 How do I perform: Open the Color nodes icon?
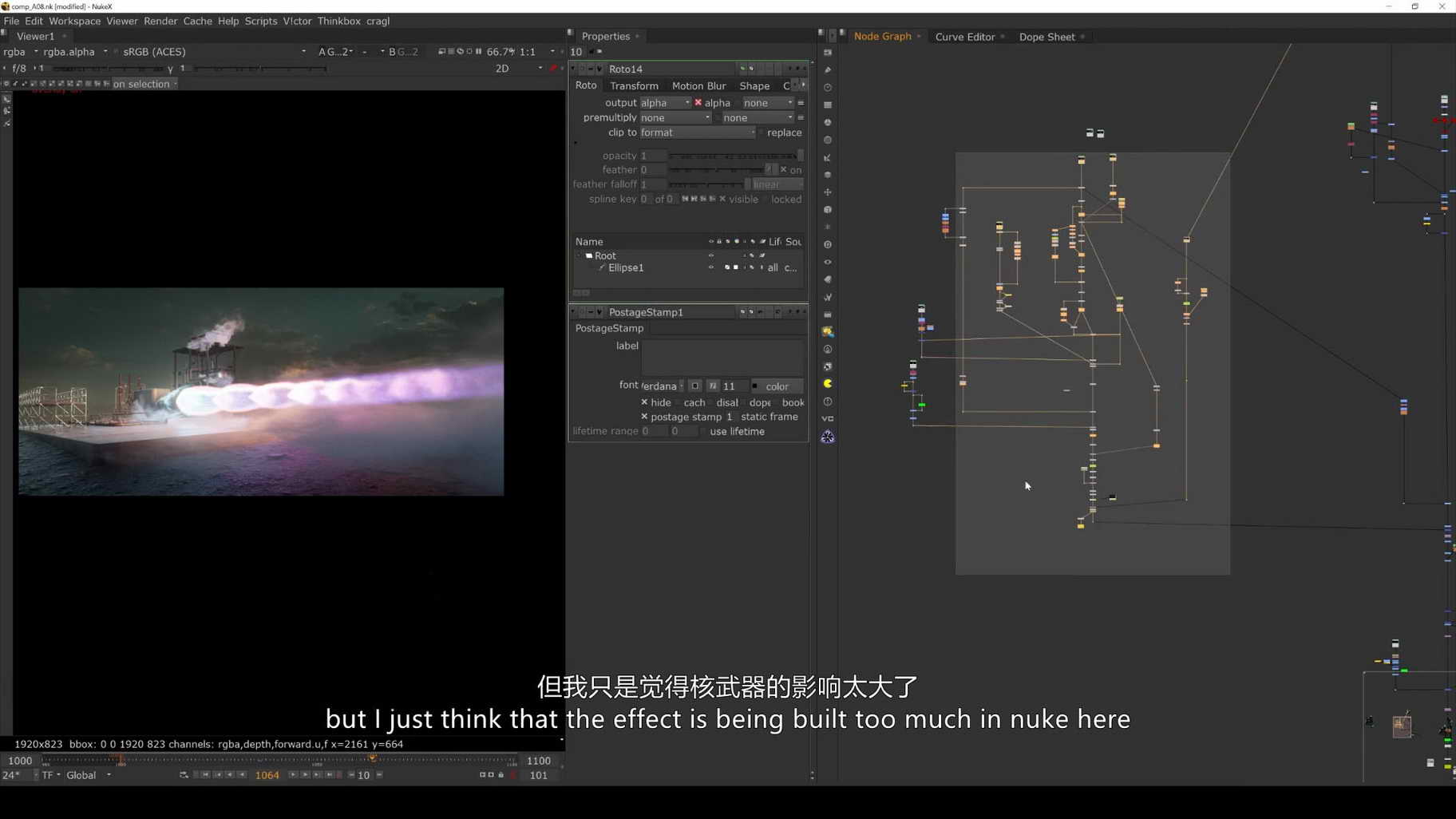tap(828, 123)
